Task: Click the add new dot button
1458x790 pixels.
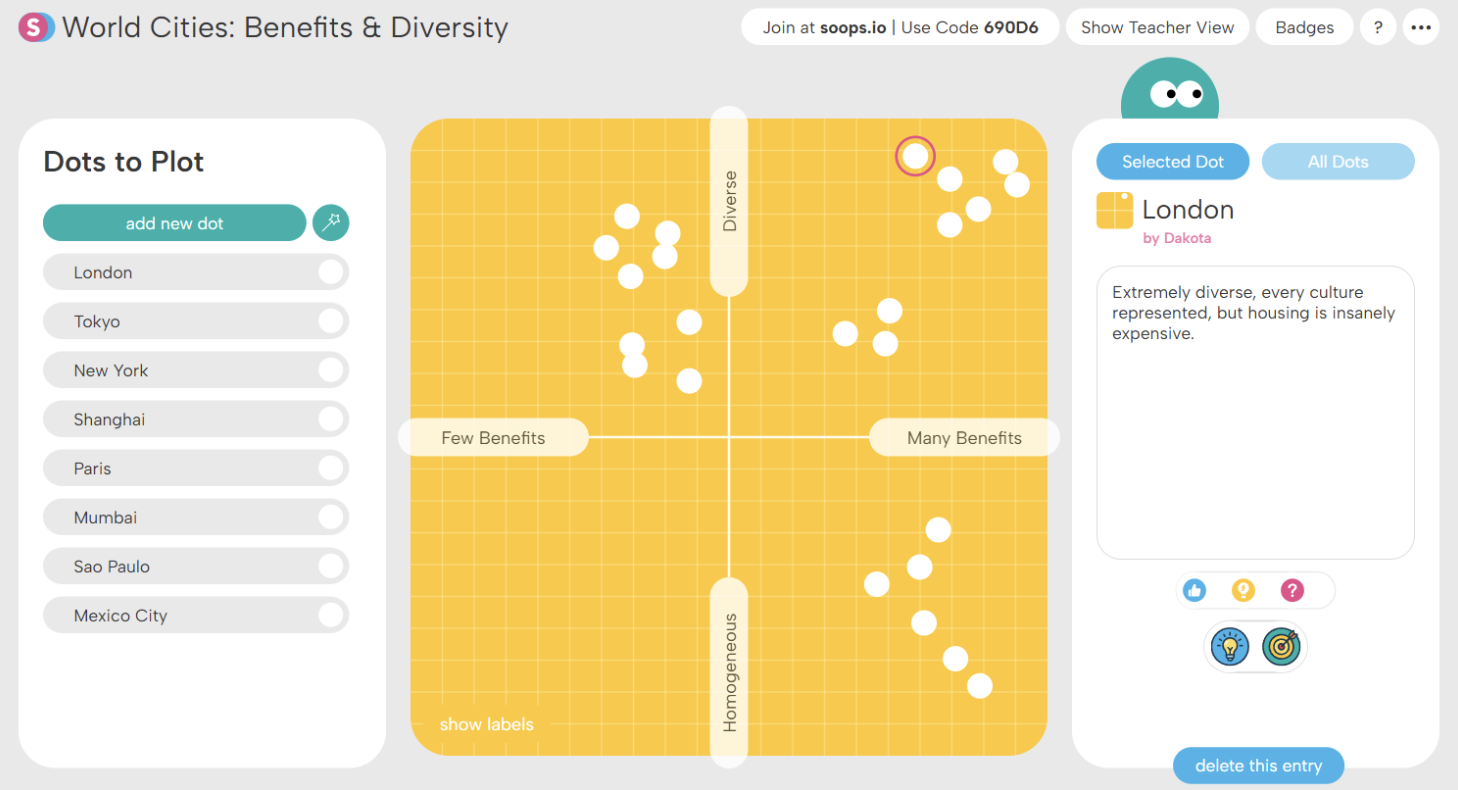Action: click(x=174, y=223)
